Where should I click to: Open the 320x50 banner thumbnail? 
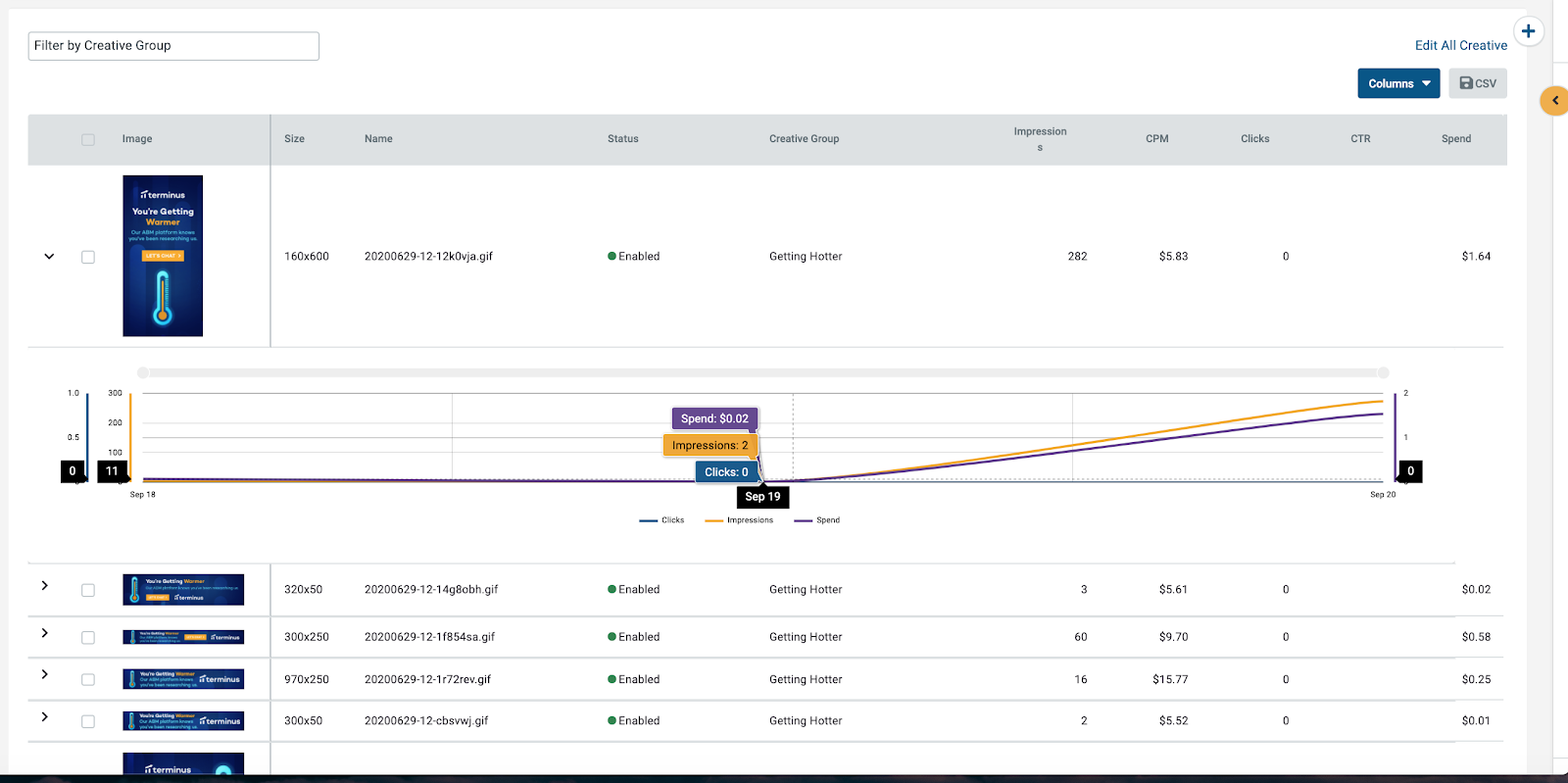pyautogui.click(x=183, y=590)
